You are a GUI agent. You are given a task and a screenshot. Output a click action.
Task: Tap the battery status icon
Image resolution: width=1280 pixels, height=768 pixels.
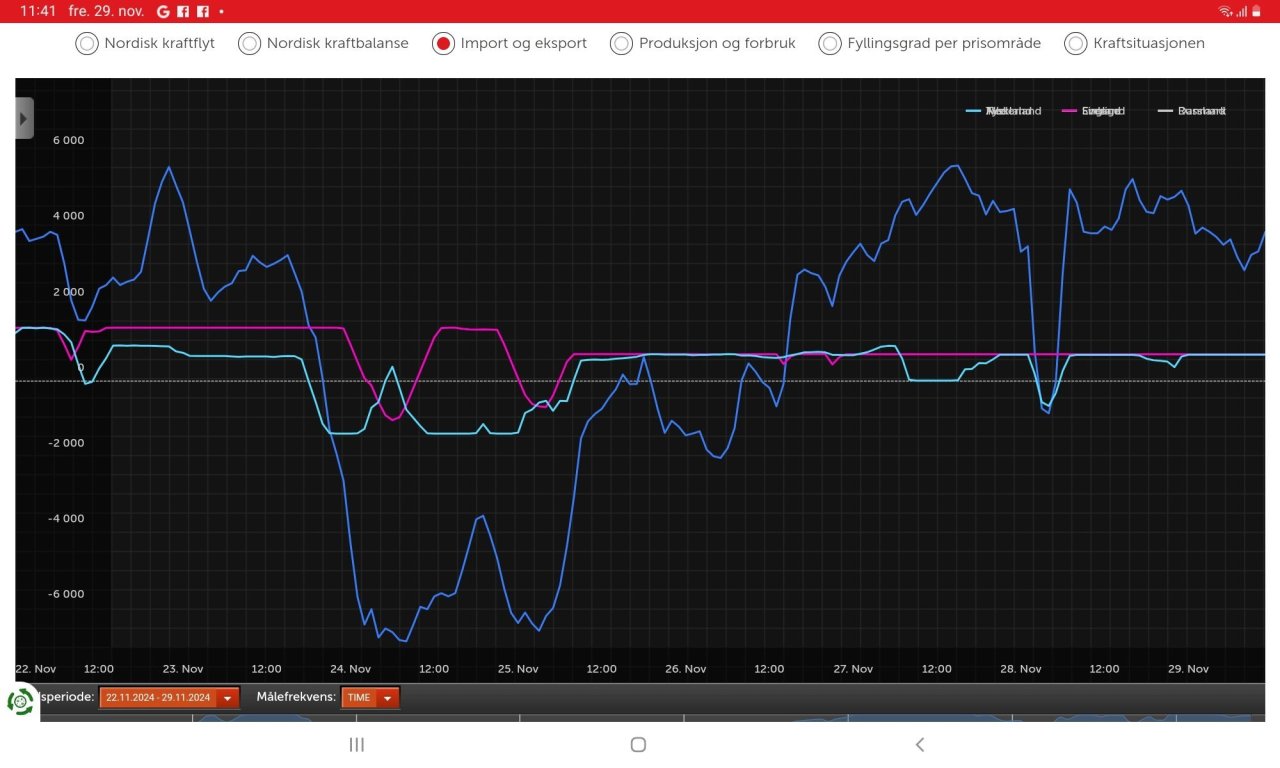point(1256,11)
